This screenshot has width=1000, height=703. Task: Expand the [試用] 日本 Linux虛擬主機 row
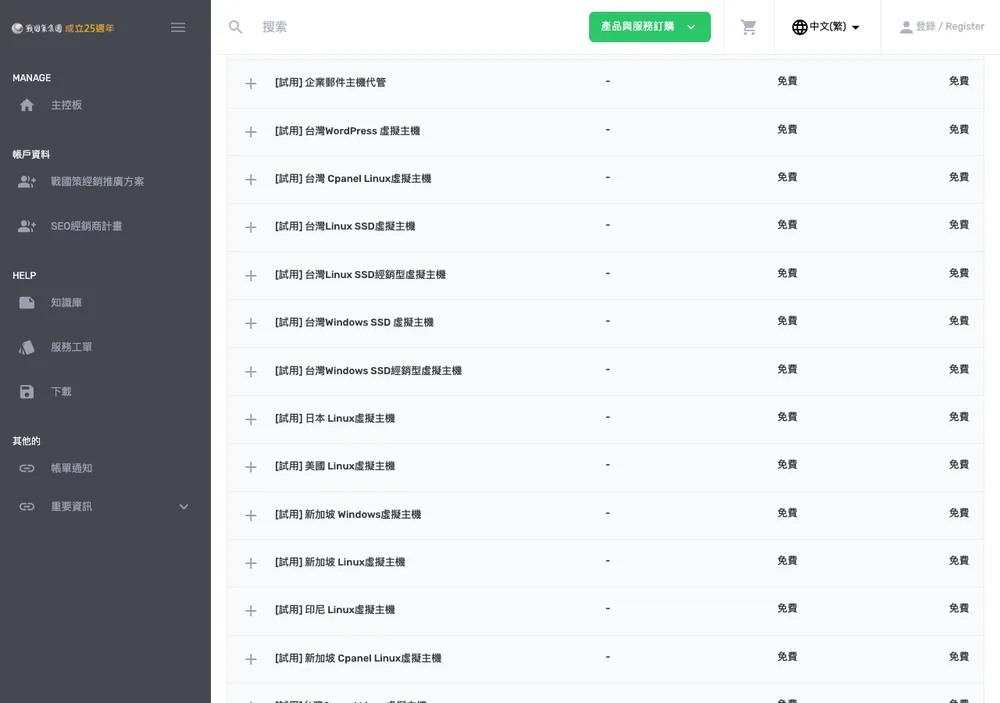pyautogui.click(x=251, y=419)
